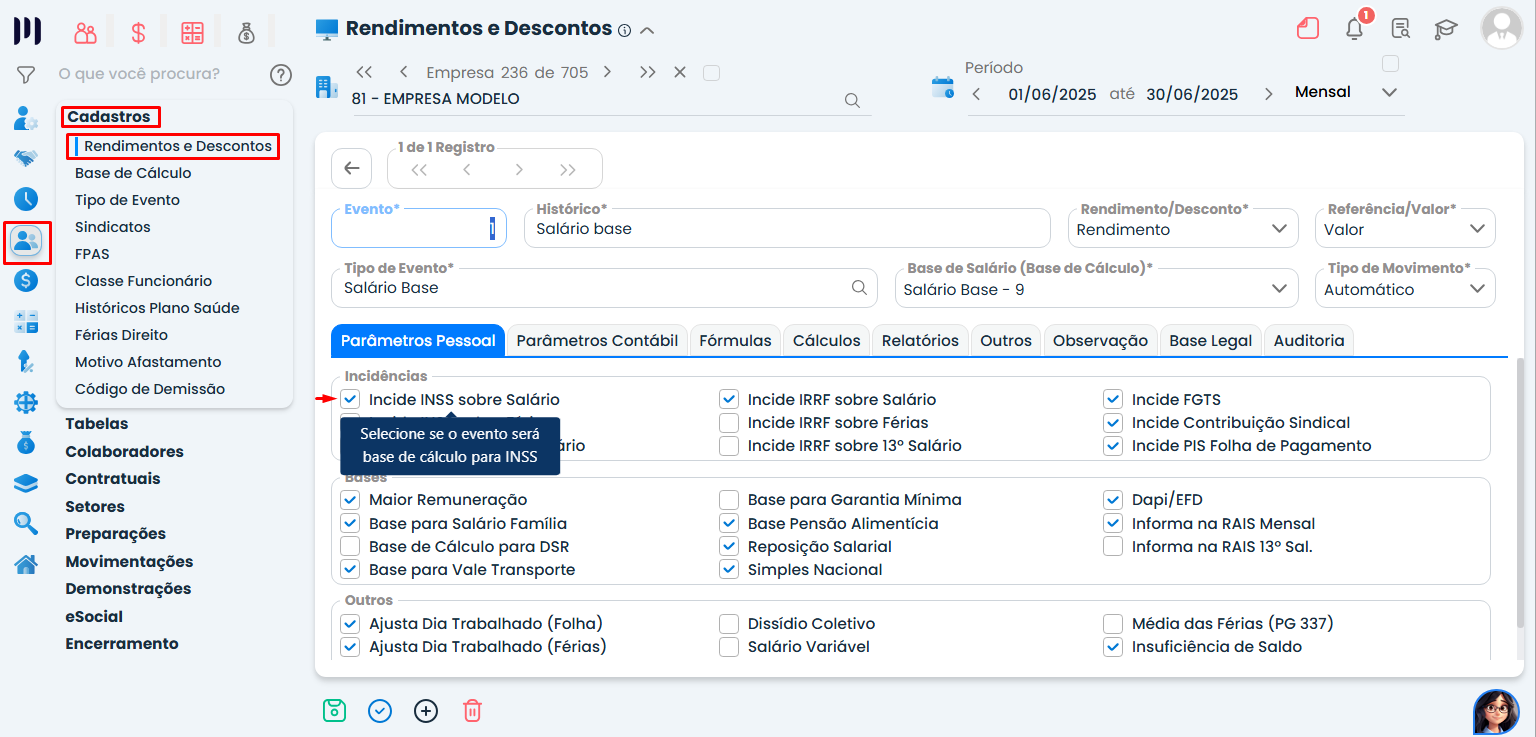Enable Base de Cálculo para DSR
The width and height of the screenshot is (1536, 737).
pyautogui.click(x=350, y=547)
